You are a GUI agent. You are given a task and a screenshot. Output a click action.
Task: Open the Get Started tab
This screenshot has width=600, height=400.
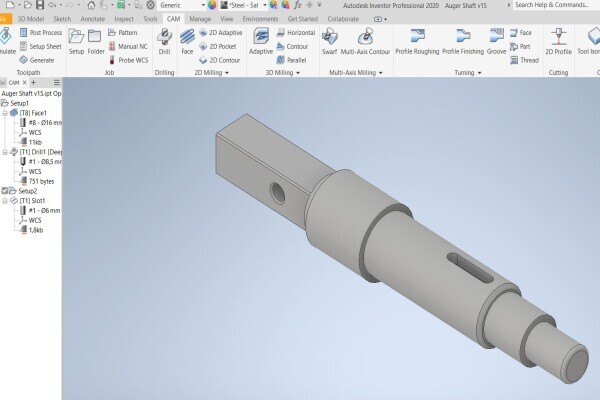tap(303, 19)
